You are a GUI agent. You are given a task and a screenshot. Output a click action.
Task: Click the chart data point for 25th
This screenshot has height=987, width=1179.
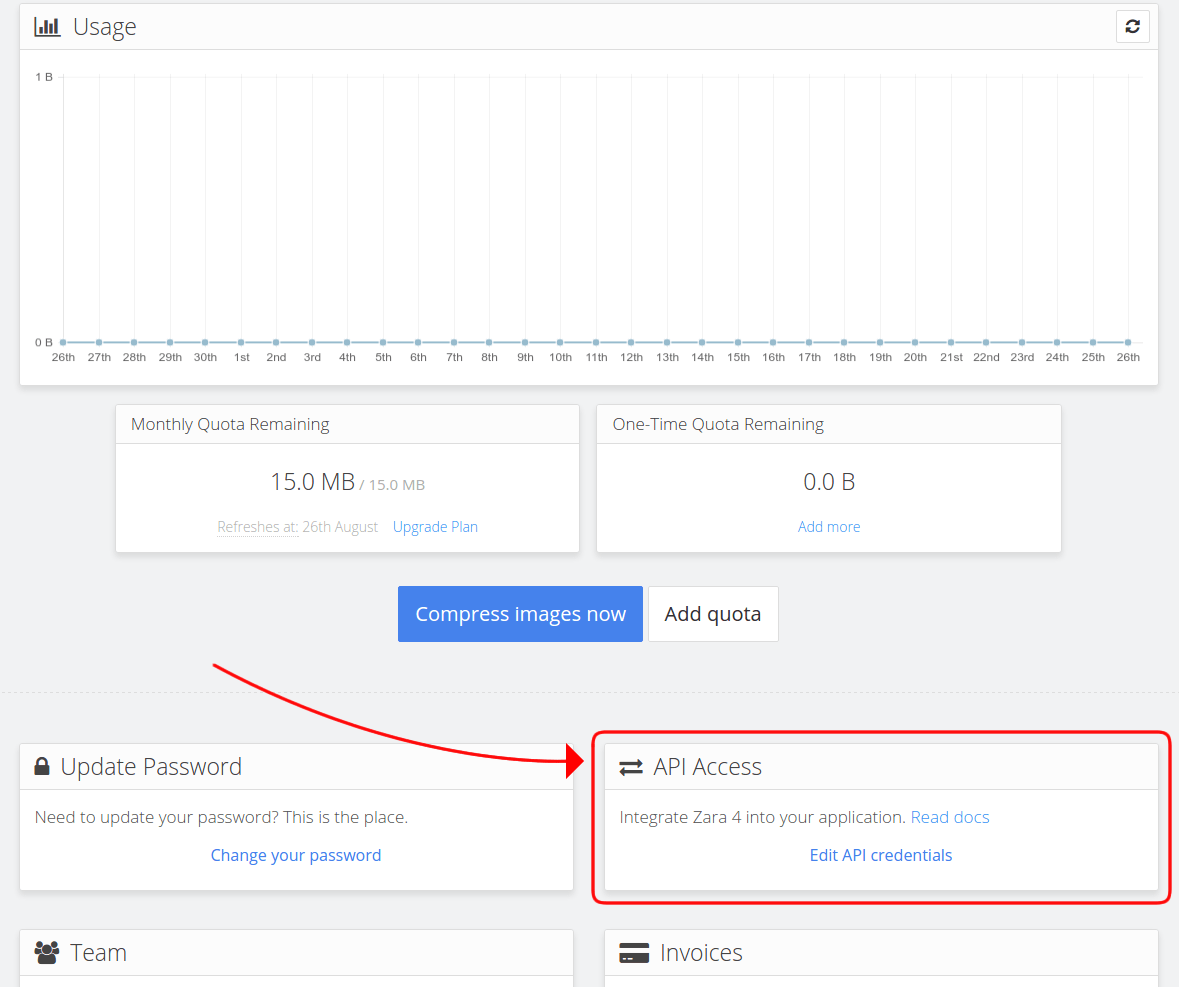1093,342
